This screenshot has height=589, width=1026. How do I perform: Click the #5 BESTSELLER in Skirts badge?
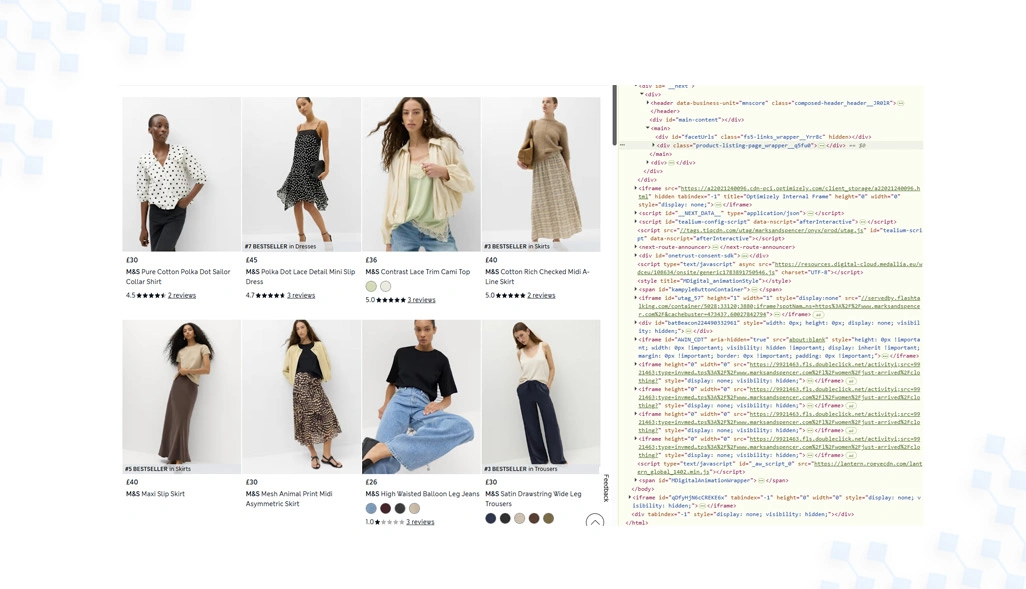pyautogui.click(x=158, y=469)
